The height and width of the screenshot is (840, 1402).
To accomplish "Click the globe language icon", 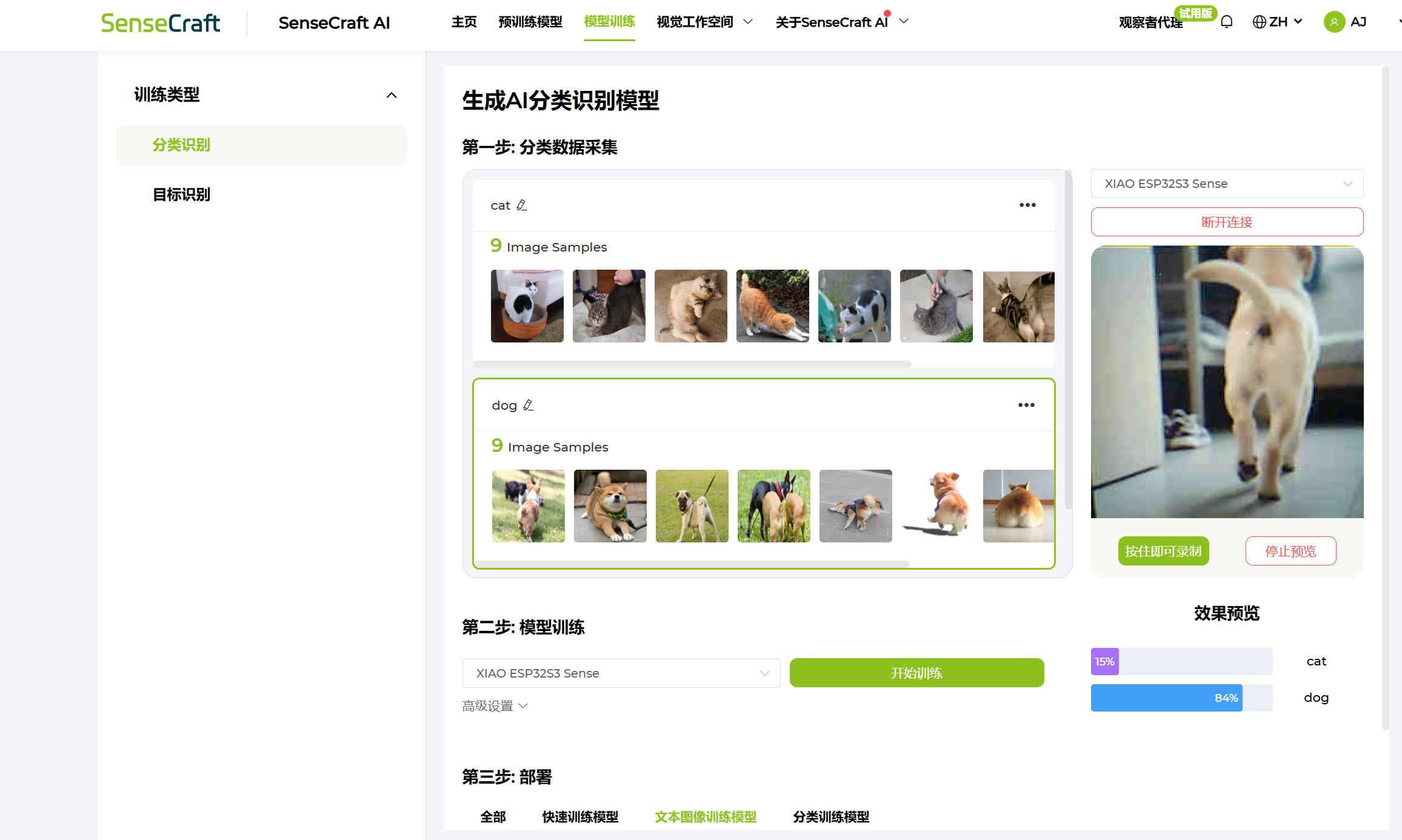I will 1259,22.
